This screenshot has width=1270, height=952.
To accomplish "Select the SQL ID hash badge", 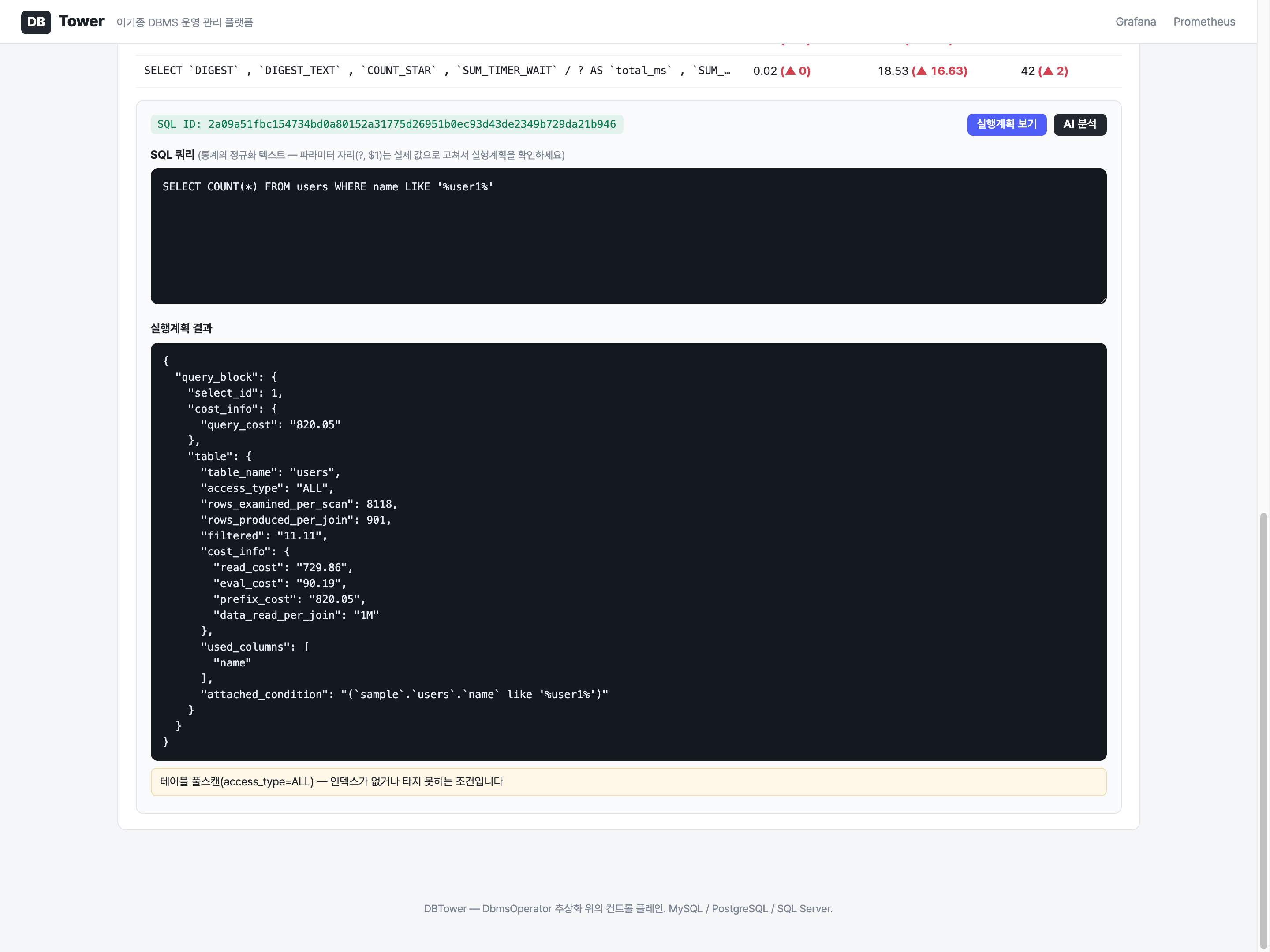I will (386, 124).
